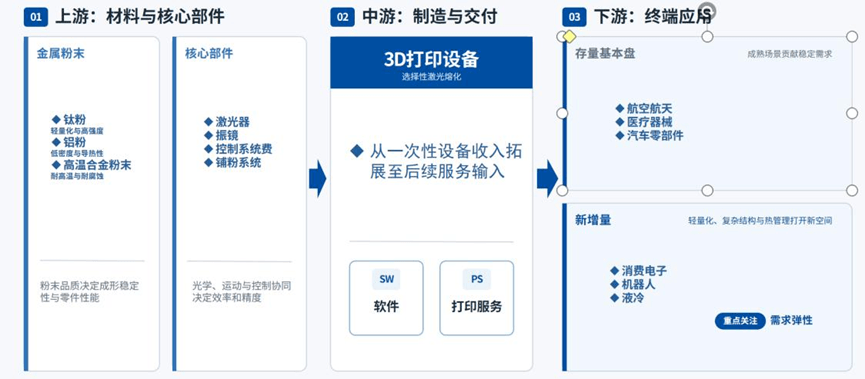Click the 铺粉系统 bullet item
Viewport: 865px width, 379px height.
tap(232, 163)
